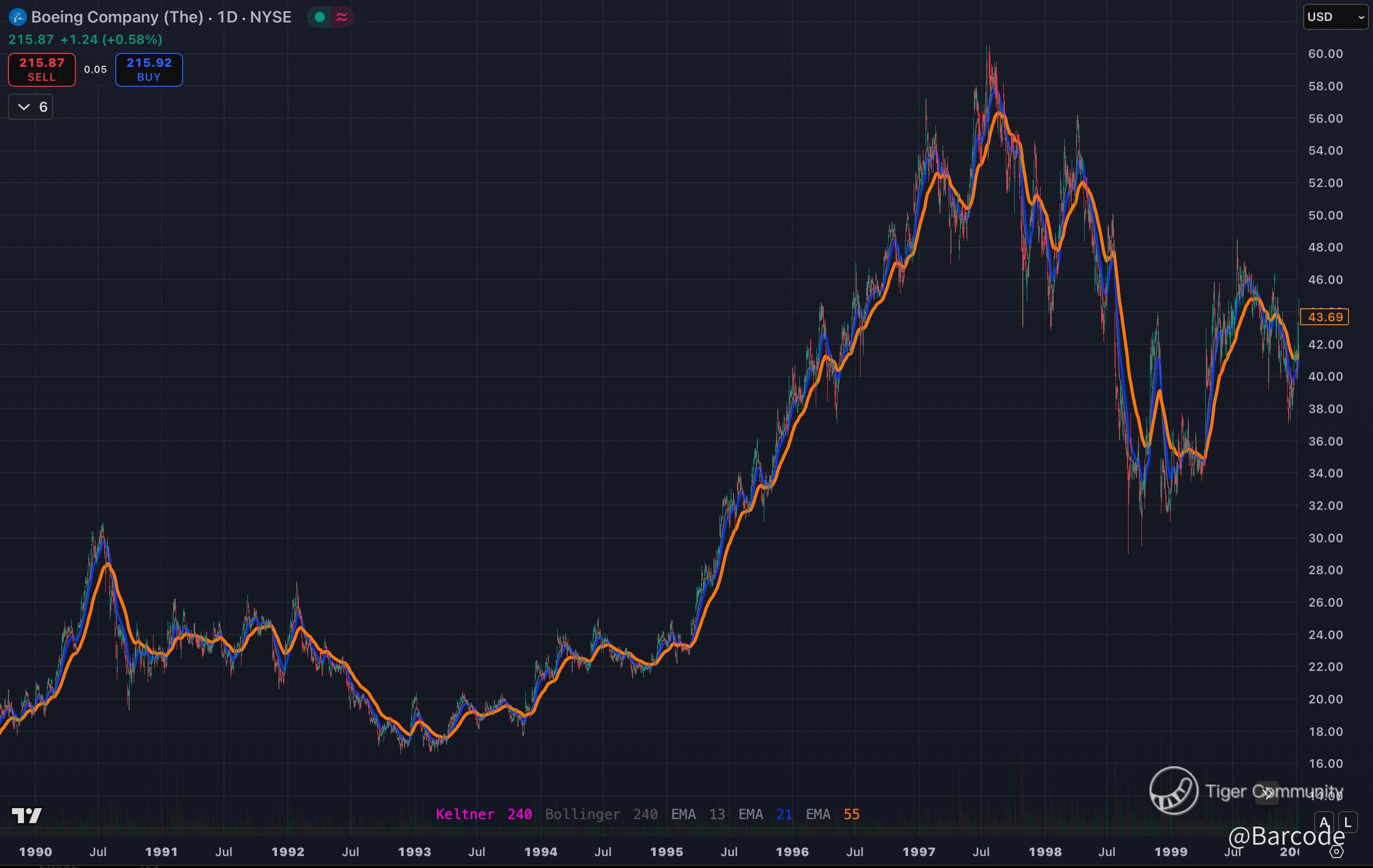Viewport: 1373px width, 868px height.
Task: Click the 1995 label on time axis
Action: [666, 852]
